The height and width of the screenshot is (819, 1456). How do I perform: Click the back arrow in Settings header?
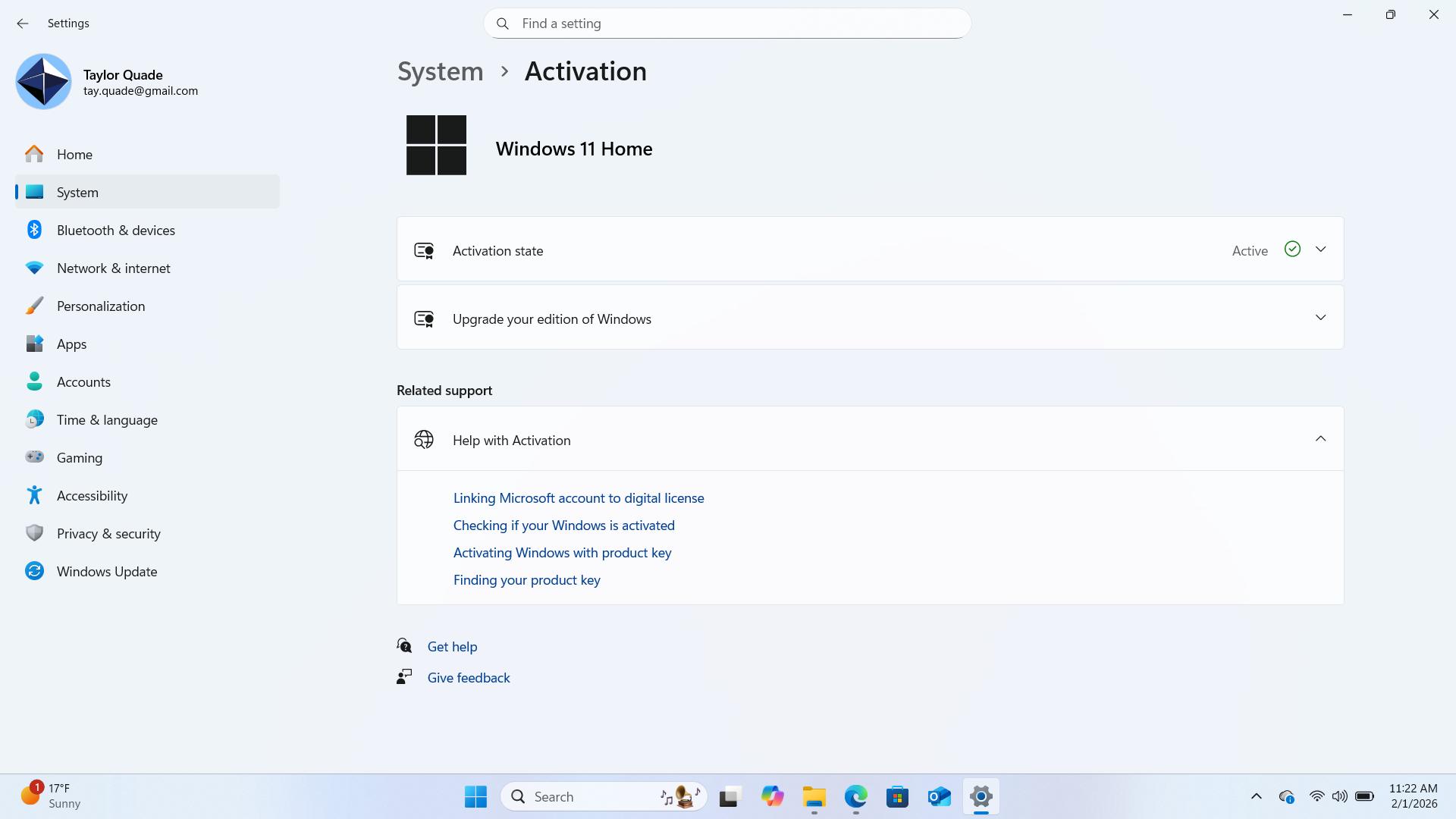[23, 24]
